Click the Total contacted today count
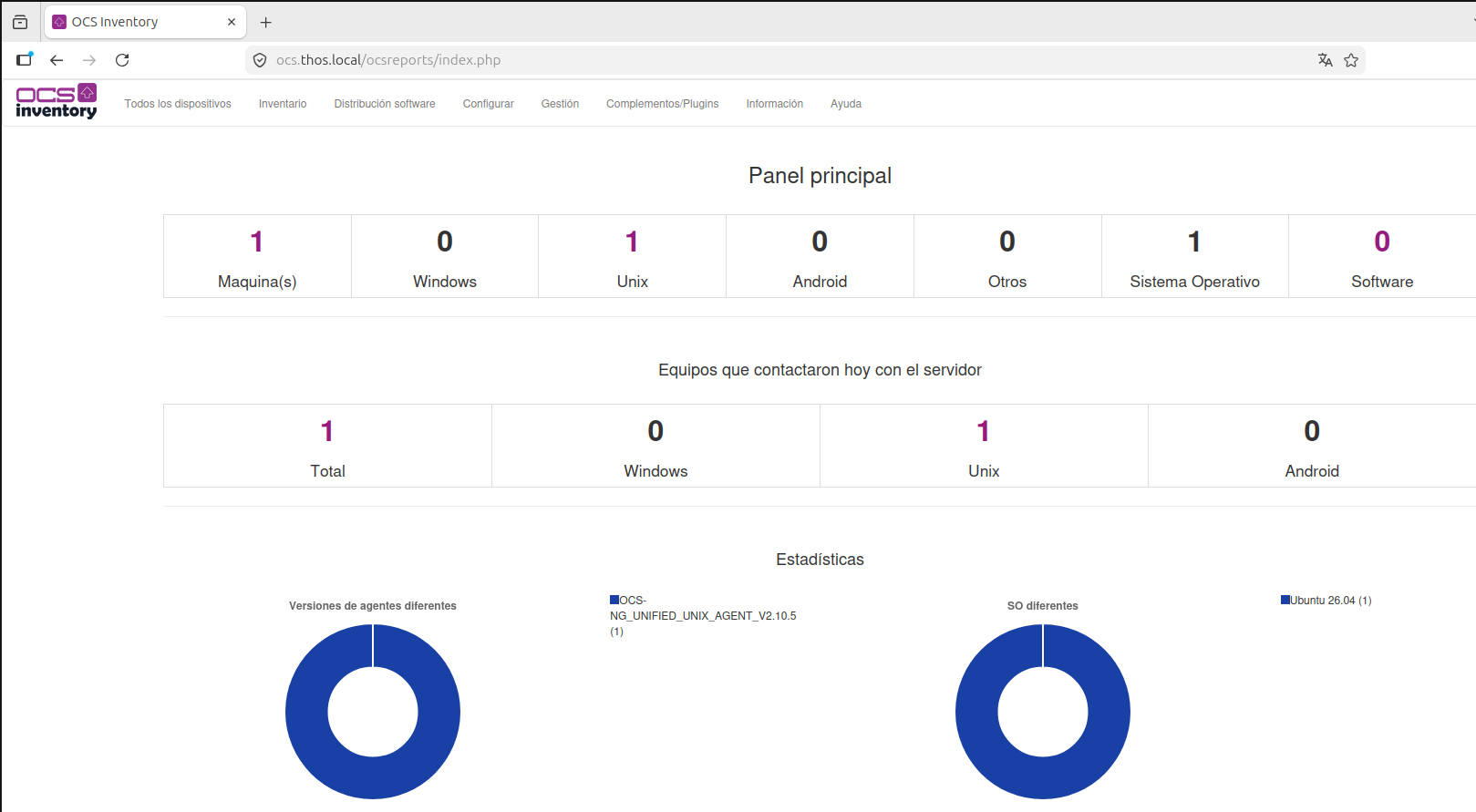The height and width of the screenshot is (812, 1476). pyautogui.click(x=327, y=431)
